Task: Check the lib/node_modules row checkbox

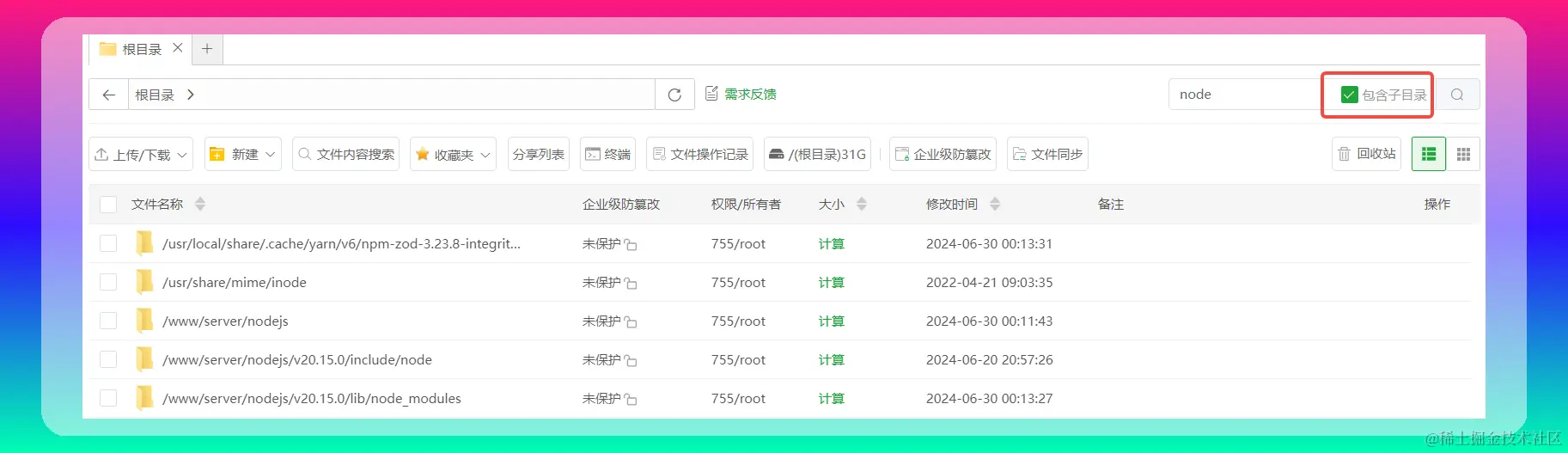Action: click(108, 398)
